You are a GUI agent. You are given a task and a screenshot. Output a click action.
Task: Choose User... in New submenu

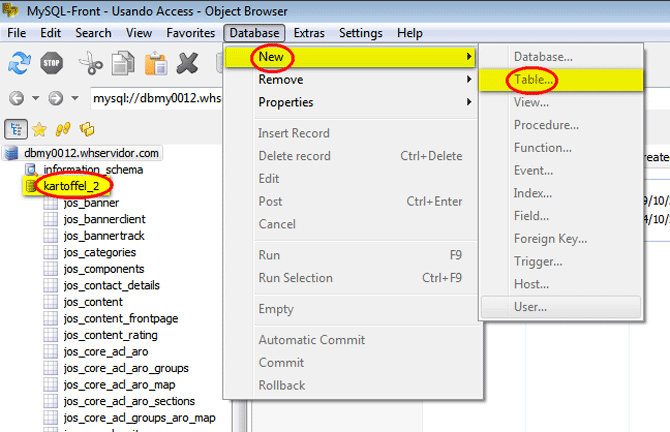pyautogui.click(x=561, y=307)
